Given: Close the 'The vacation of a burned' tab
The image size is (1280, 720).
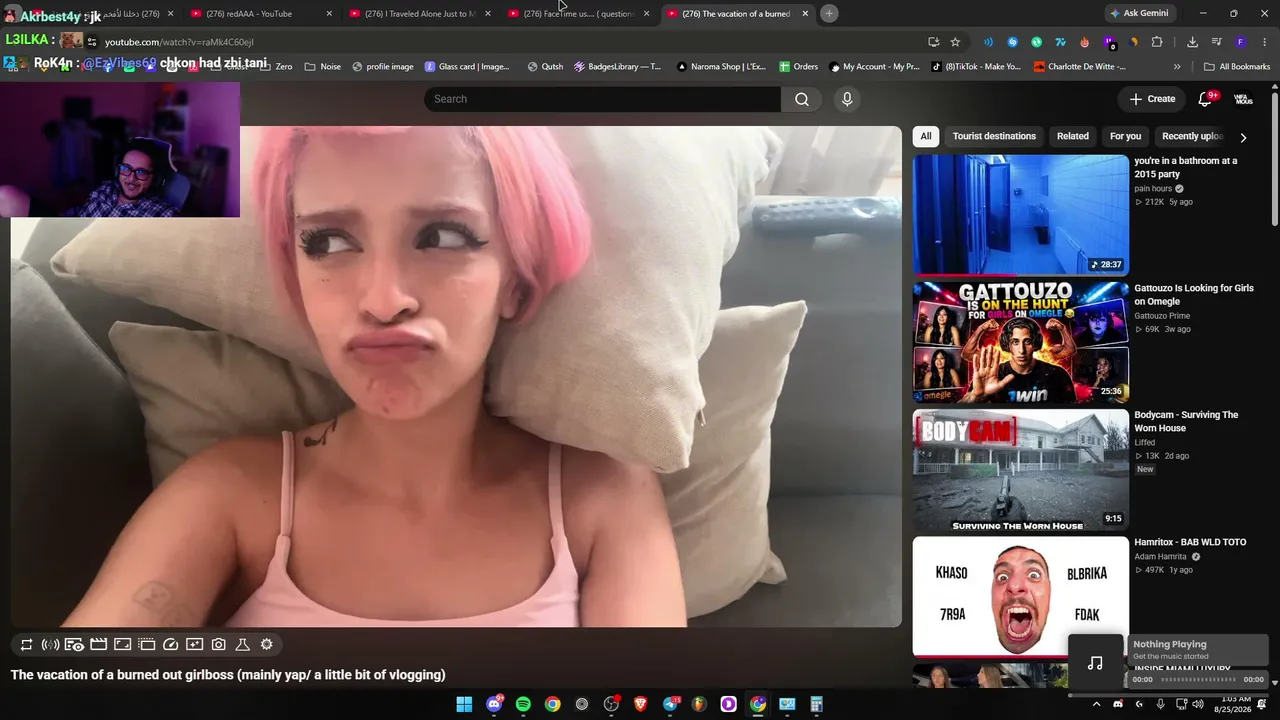Looking at the screenshot, I should [805, 14].
